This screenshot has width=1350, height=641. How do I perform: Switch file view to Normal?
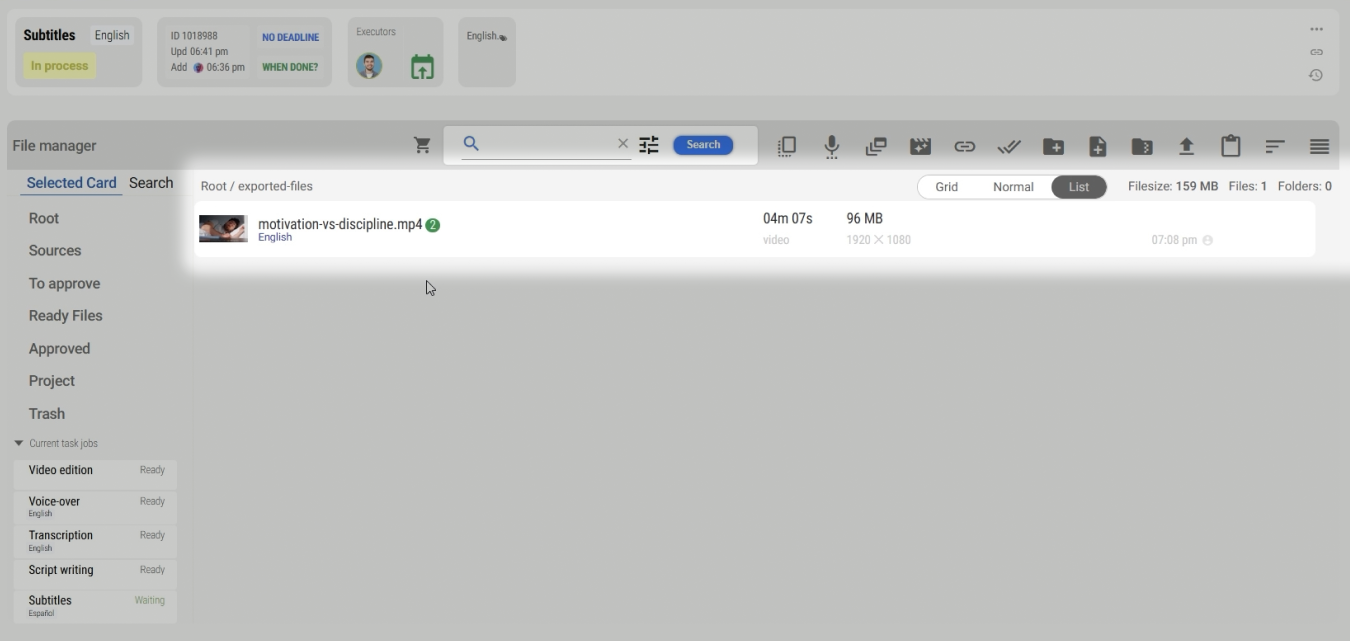click(1012, 187)
